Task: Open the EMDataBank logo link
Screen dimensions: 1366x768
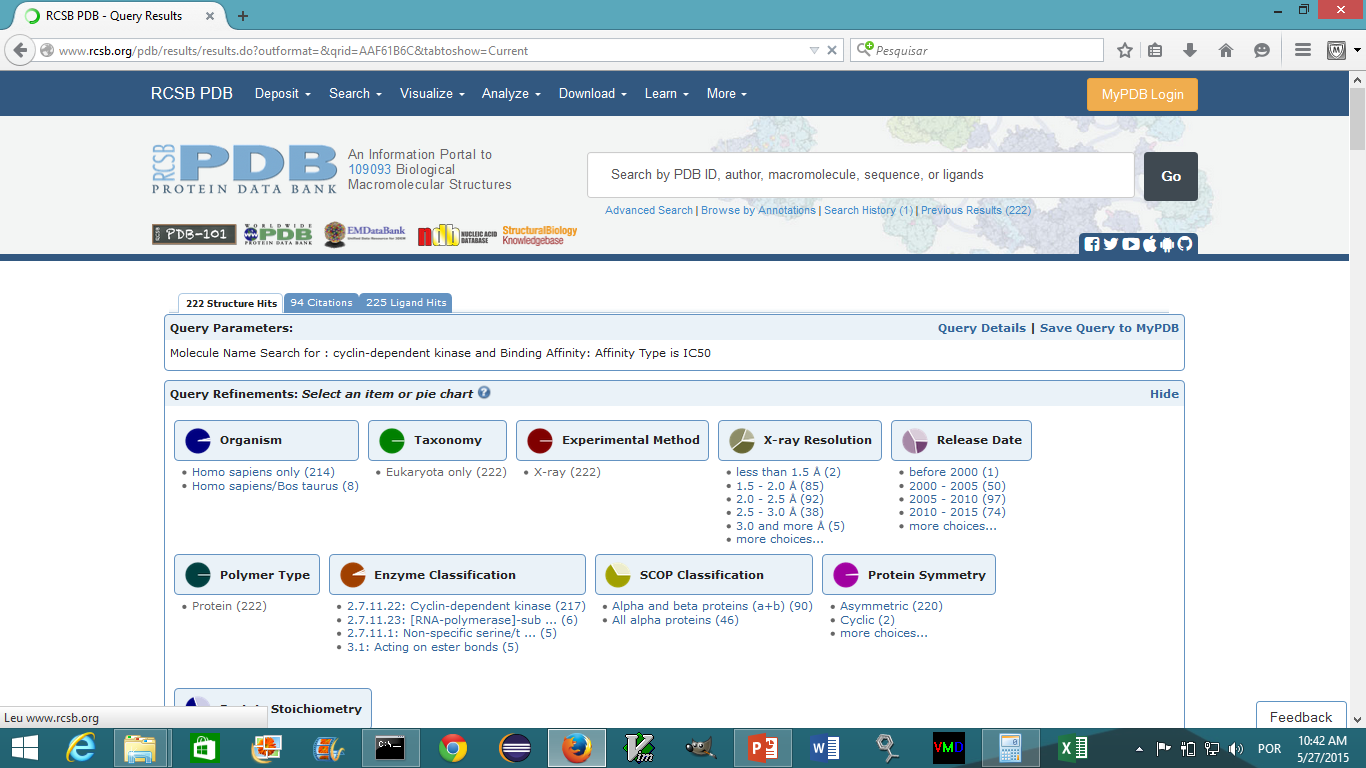Action: pyautogui.click(x=366, y=234)
